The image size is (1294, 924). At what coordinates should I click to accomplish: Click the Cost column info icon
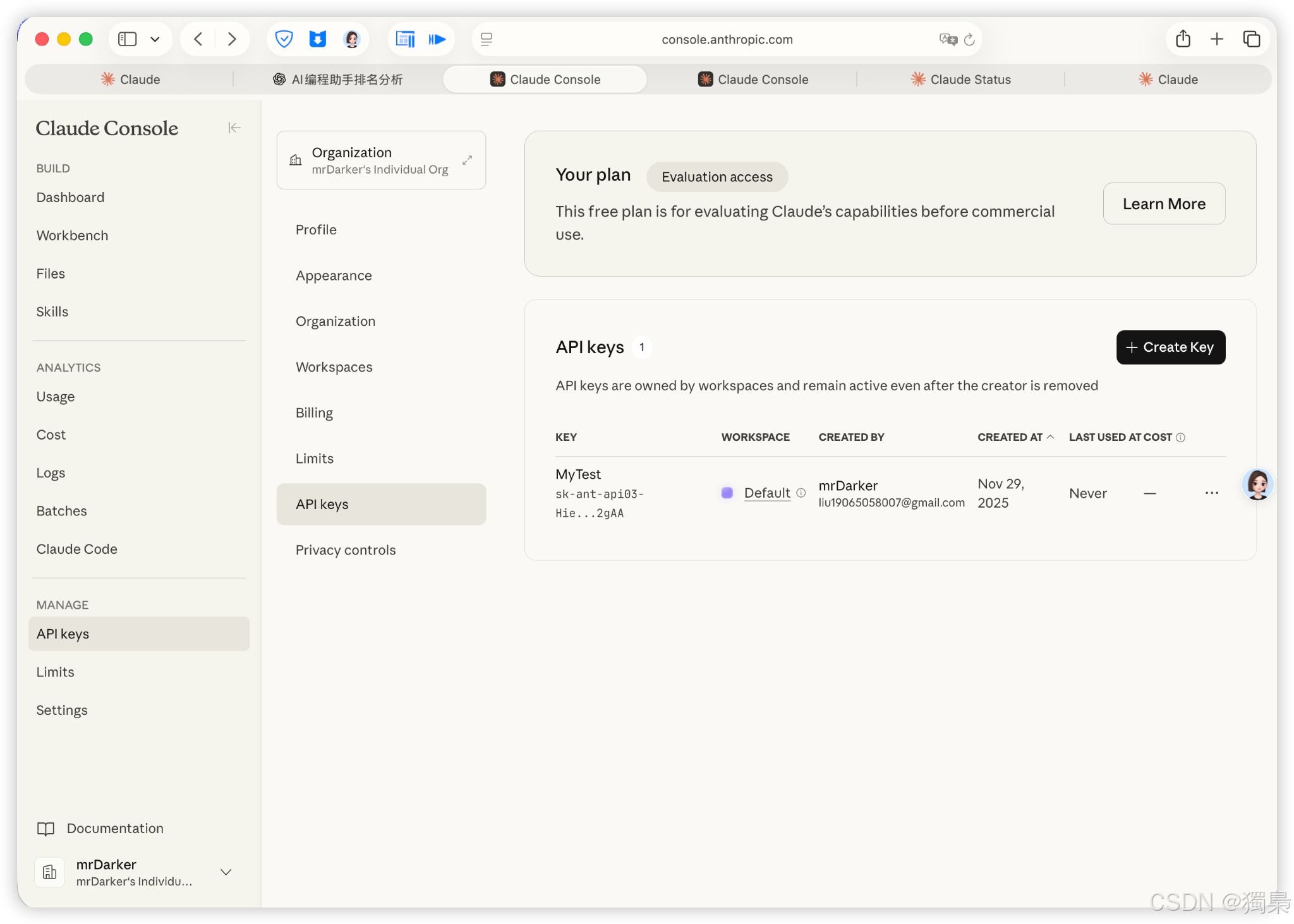pyautogui.click(x=1180, y=437)
